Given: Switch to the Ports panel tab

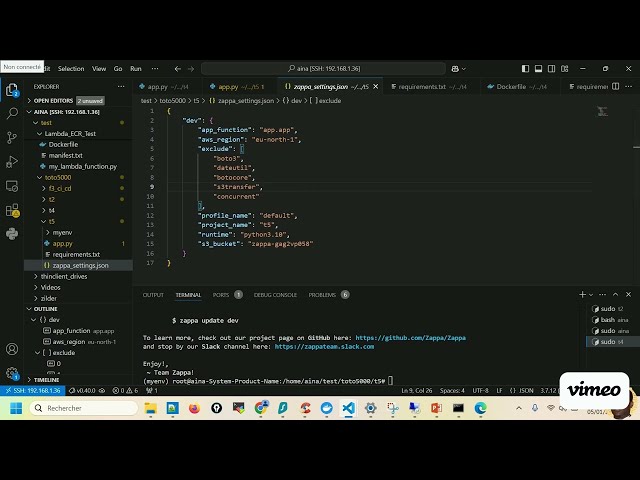Looking at the screenshot, I should (x=221, y=295).
